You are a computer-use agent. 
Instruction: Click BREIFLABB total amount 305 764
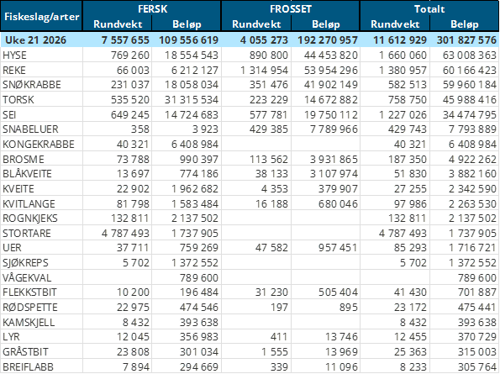477,367
